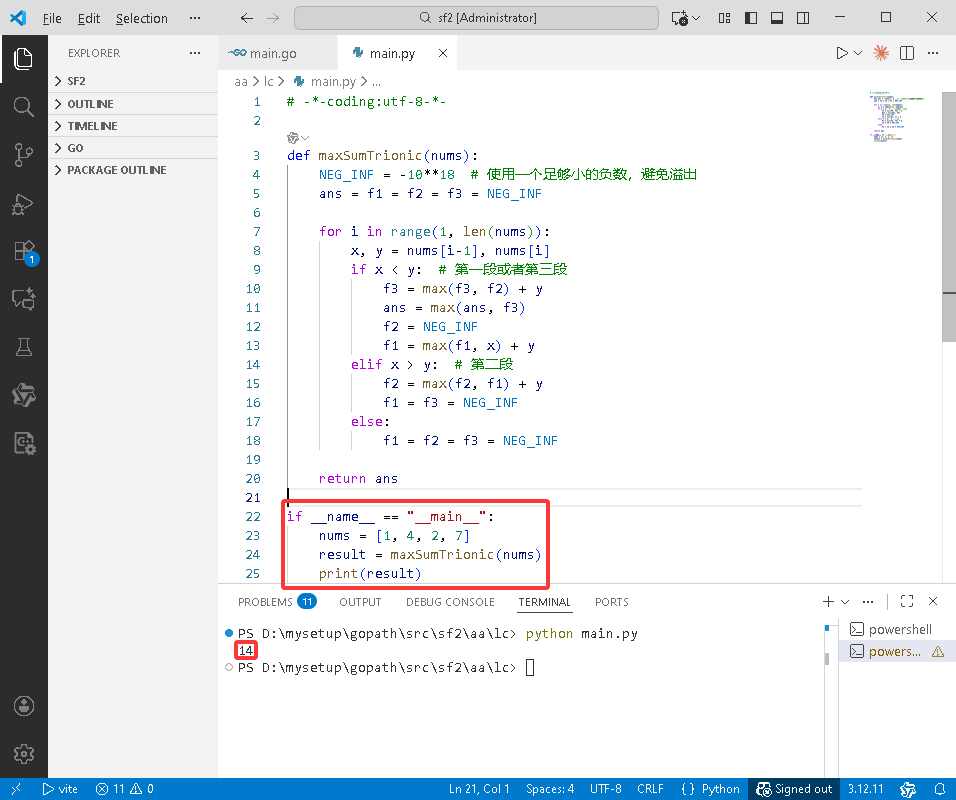Expand the PACKAGE OUTLINE section
This screenshot has width=956, height=800.
[x=133, y=170]
